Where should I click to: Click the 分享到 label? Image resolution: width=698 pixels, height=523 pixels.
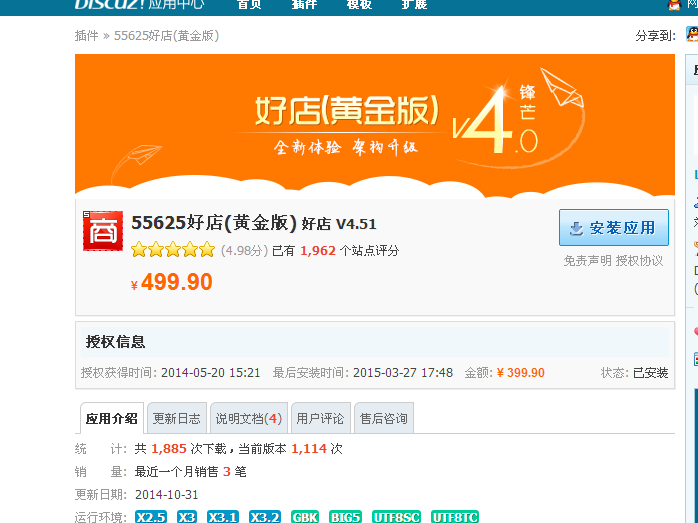pyautogui.click(x=655, y=36)
